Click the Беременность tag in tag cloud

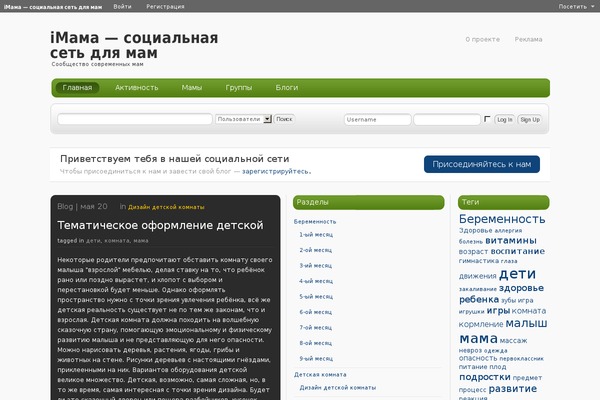502,219
